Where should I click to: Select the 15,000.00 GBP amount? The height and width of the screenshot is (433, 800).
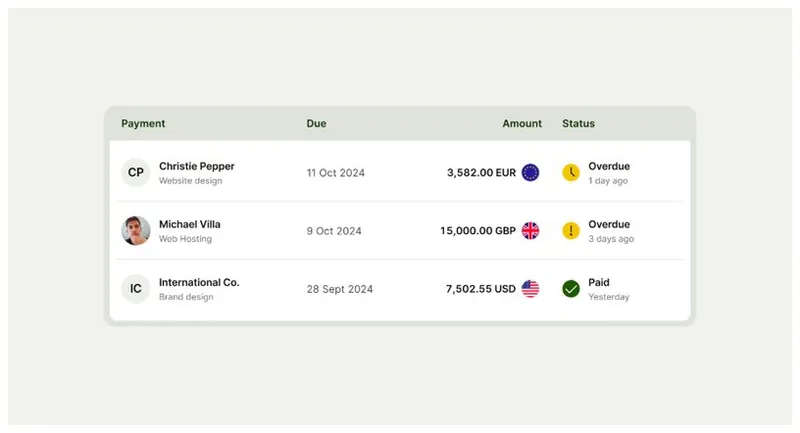coord(477,230)
